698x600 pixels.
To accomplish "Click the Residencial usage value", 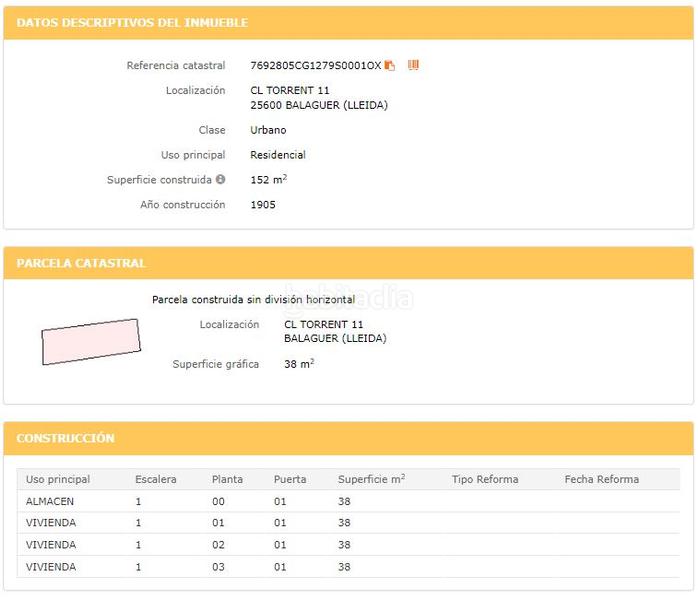I will coord(278,155).
